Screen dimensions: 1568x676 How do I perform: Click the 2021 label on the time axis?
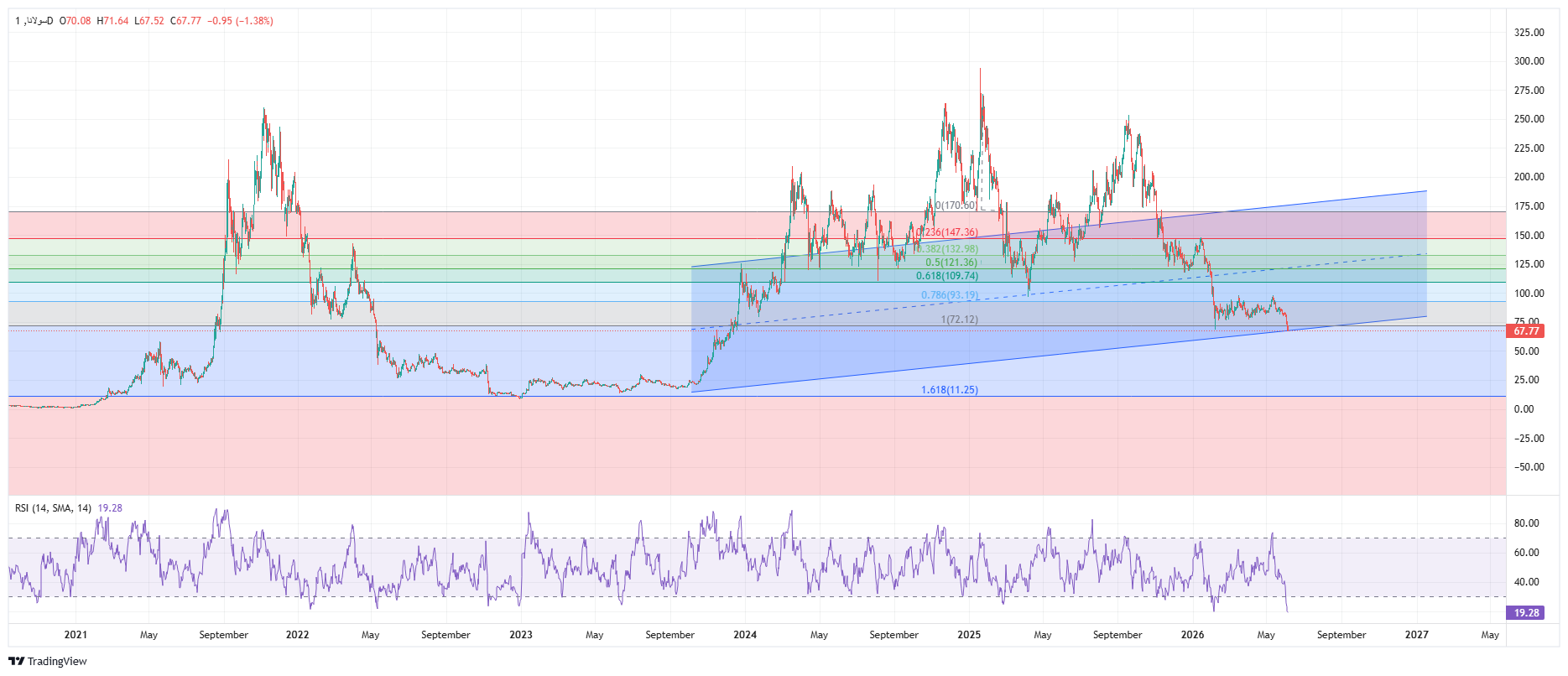[x=76, y=635]
